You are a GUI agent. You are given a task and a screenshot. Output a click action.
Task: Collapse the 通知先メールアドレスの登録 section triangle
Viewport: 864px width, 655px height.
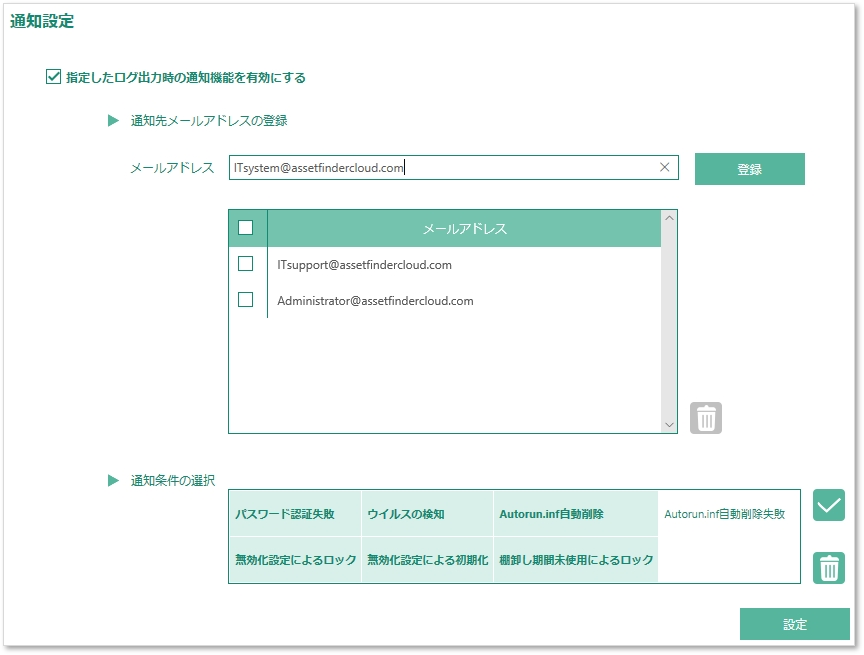(x=114, y=121)
